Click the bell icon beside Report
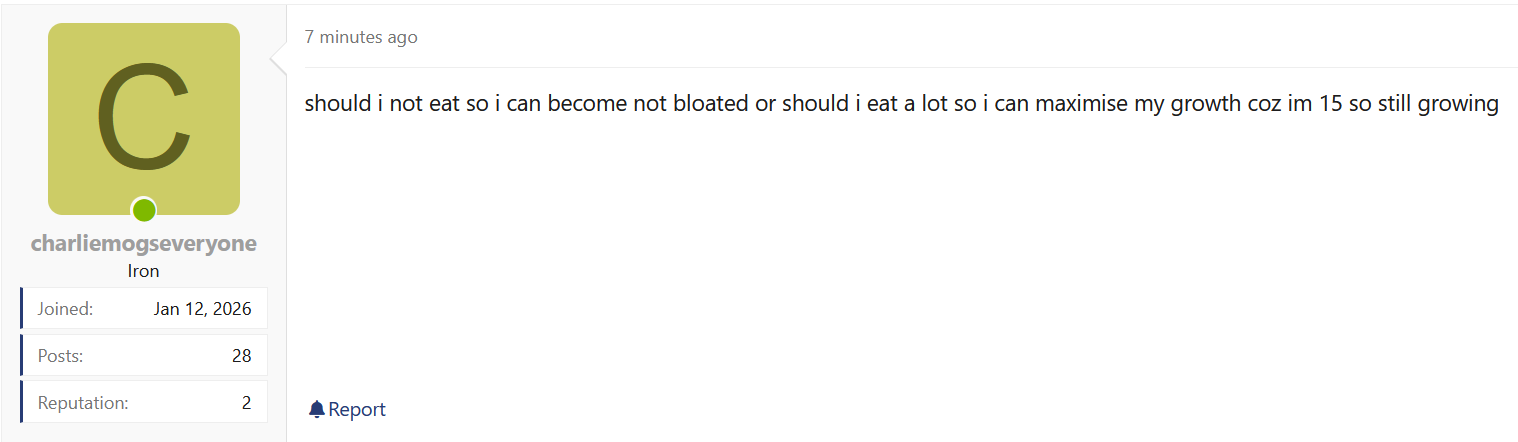Image resolution: width=1518 pixels, height=442 pixels. (317, 409)
